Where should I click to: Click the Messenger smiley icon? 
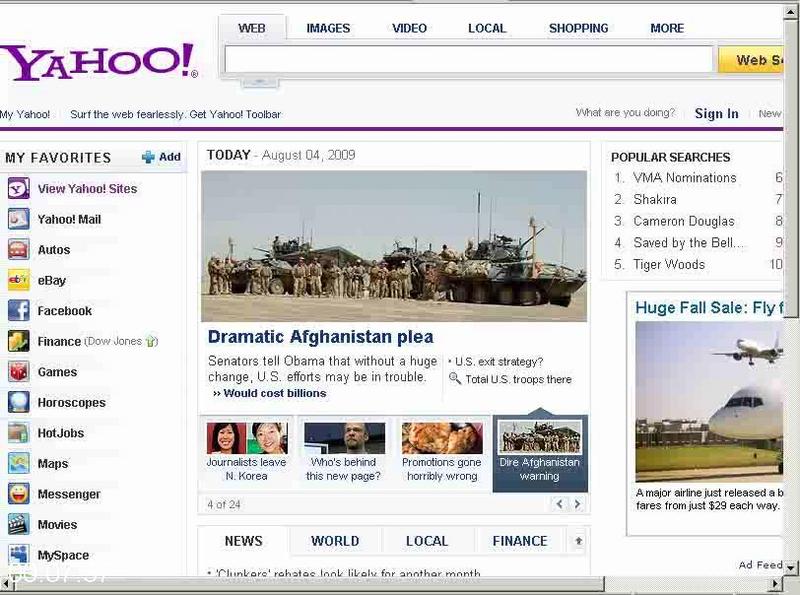[18, 494]
